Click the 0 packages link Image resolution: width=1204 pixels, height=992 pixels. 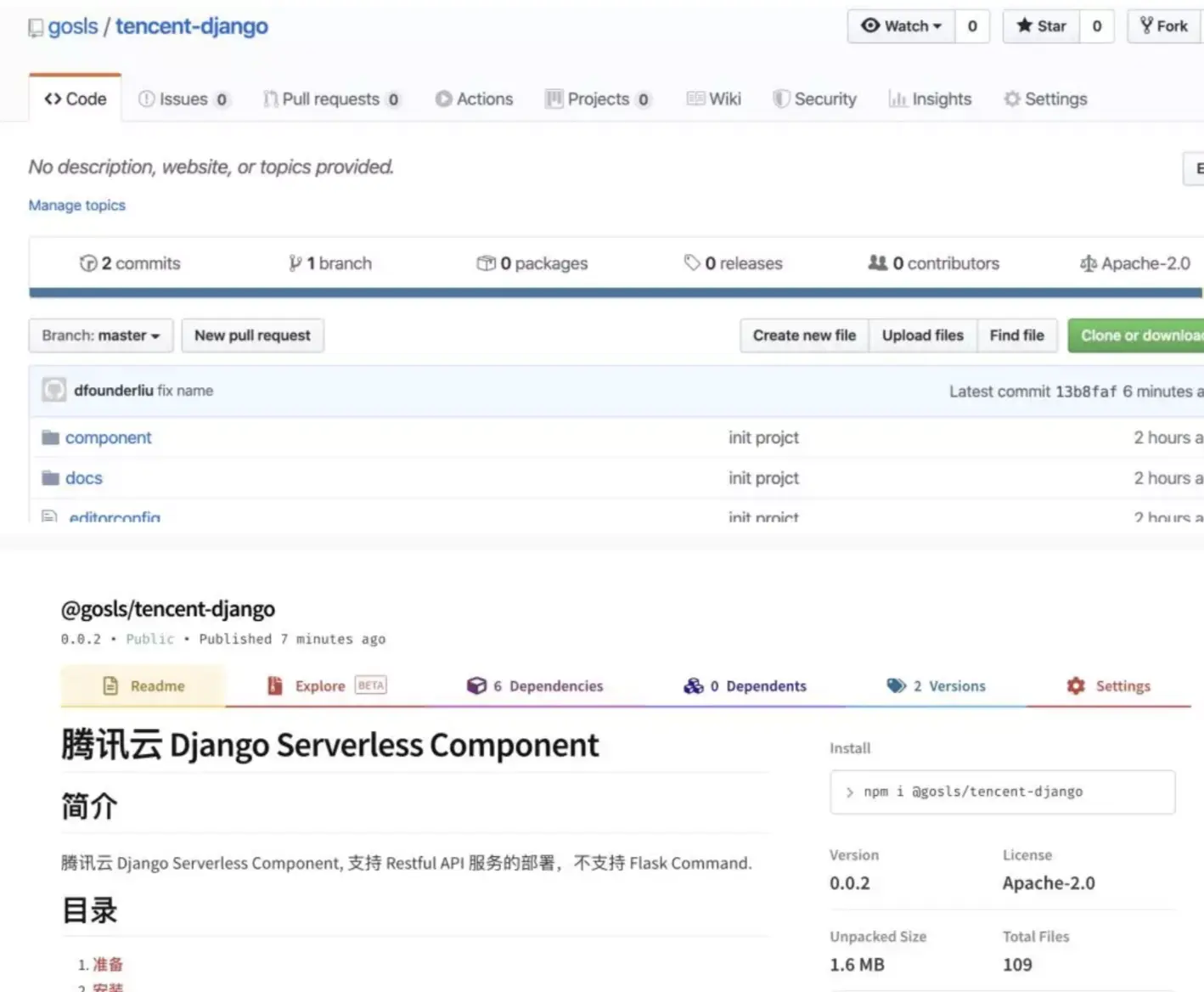click(x=532, y=263)
